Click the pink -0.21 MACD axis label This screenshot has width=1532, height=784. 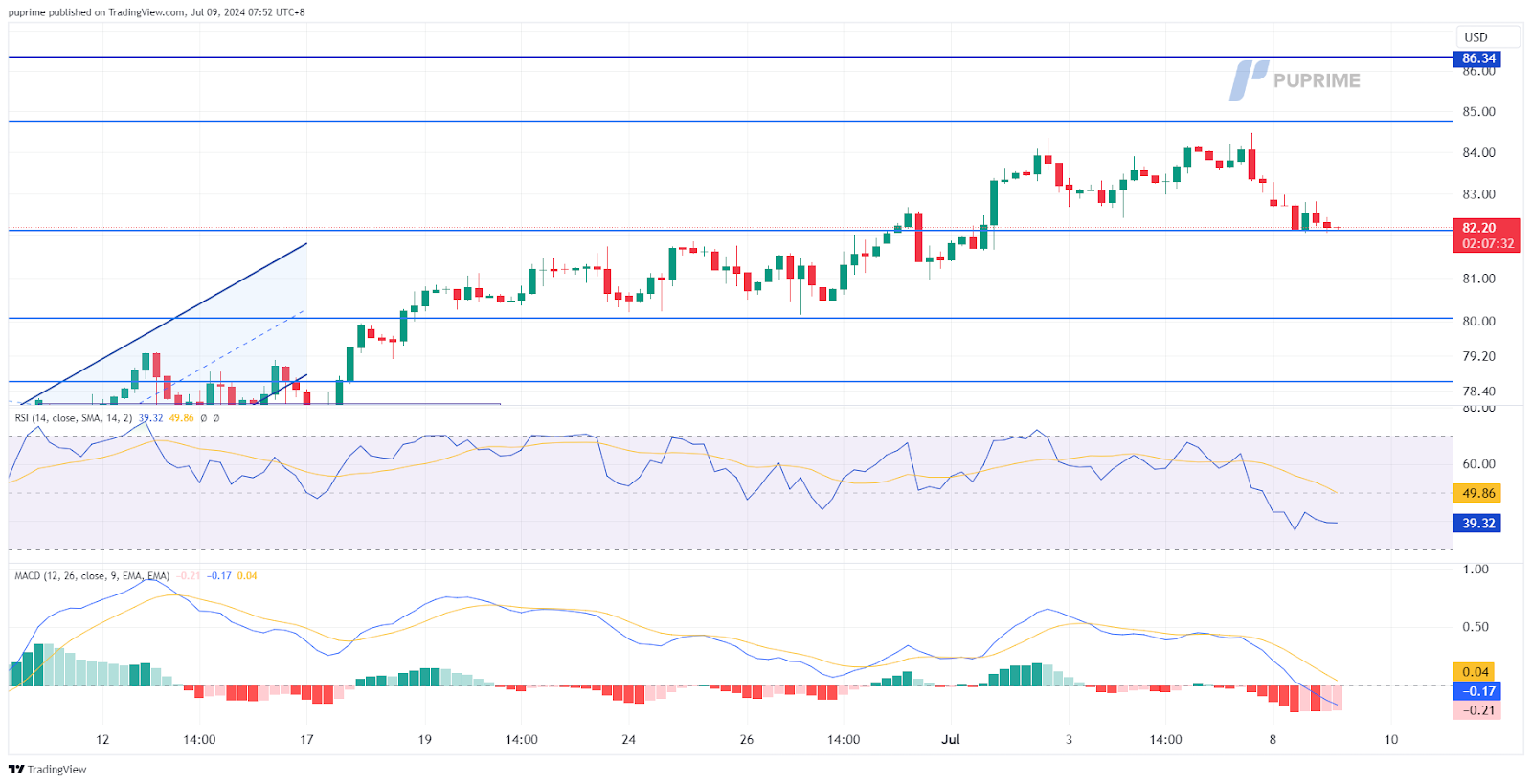pos(1476,710)
